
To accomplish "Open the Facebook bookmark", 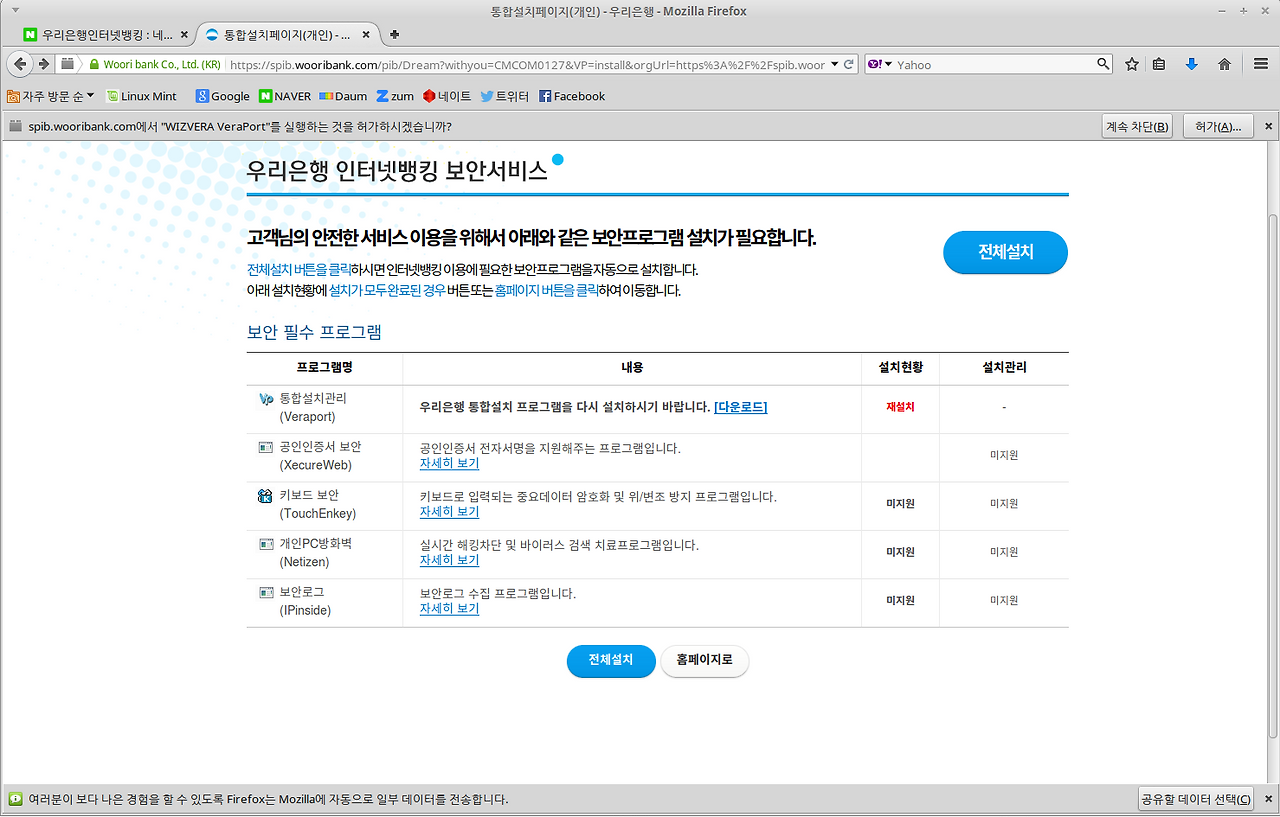I will 572,96.
